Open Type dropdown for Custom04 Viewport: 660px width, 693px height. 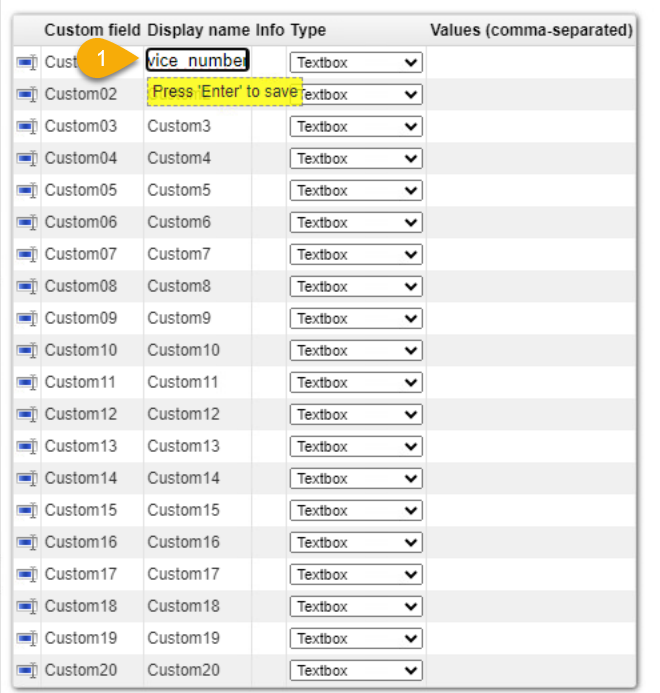tap(356, 158)
